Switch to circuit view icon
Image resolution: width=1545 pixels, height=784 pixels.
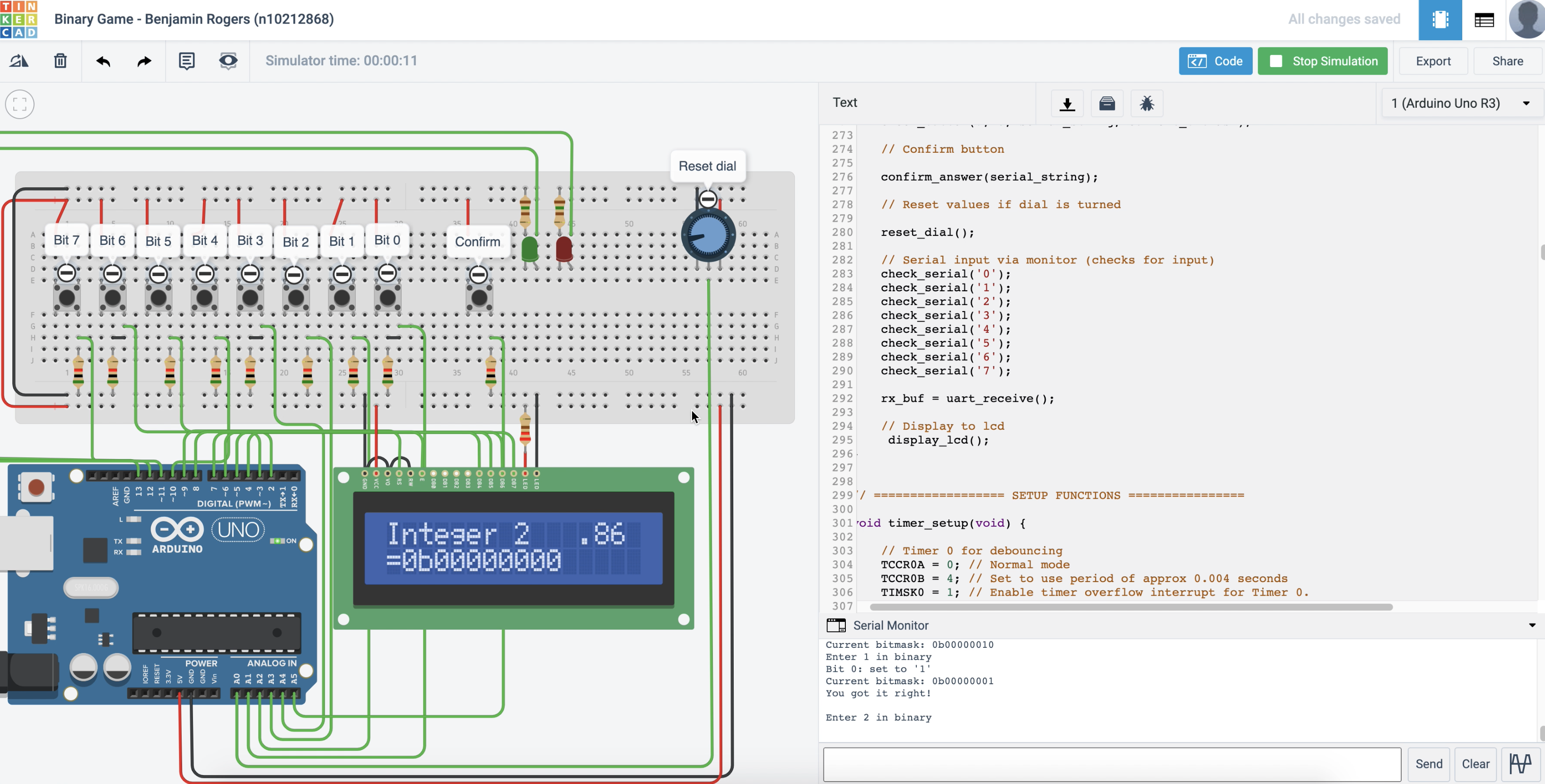[x=1440, y=20]
